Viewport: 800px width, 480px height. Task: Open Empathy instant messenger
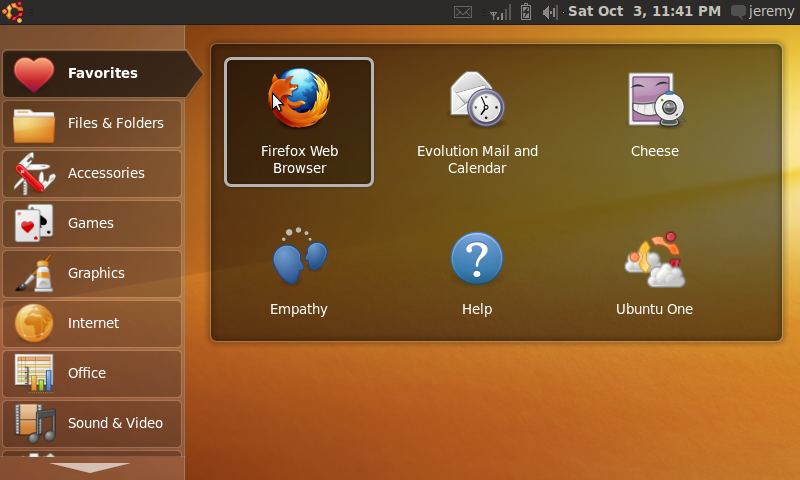299,272
